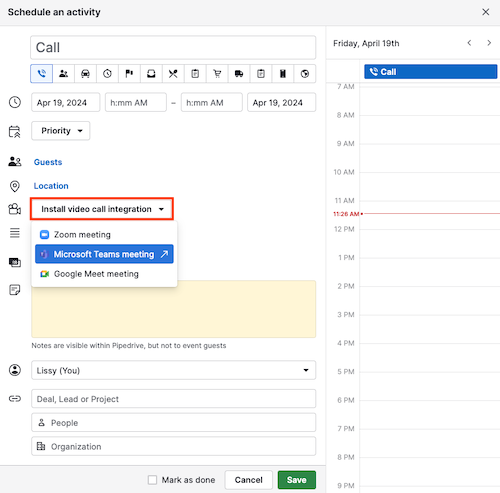Choose the clock deadline activity type icon

(x=107, y=73)
